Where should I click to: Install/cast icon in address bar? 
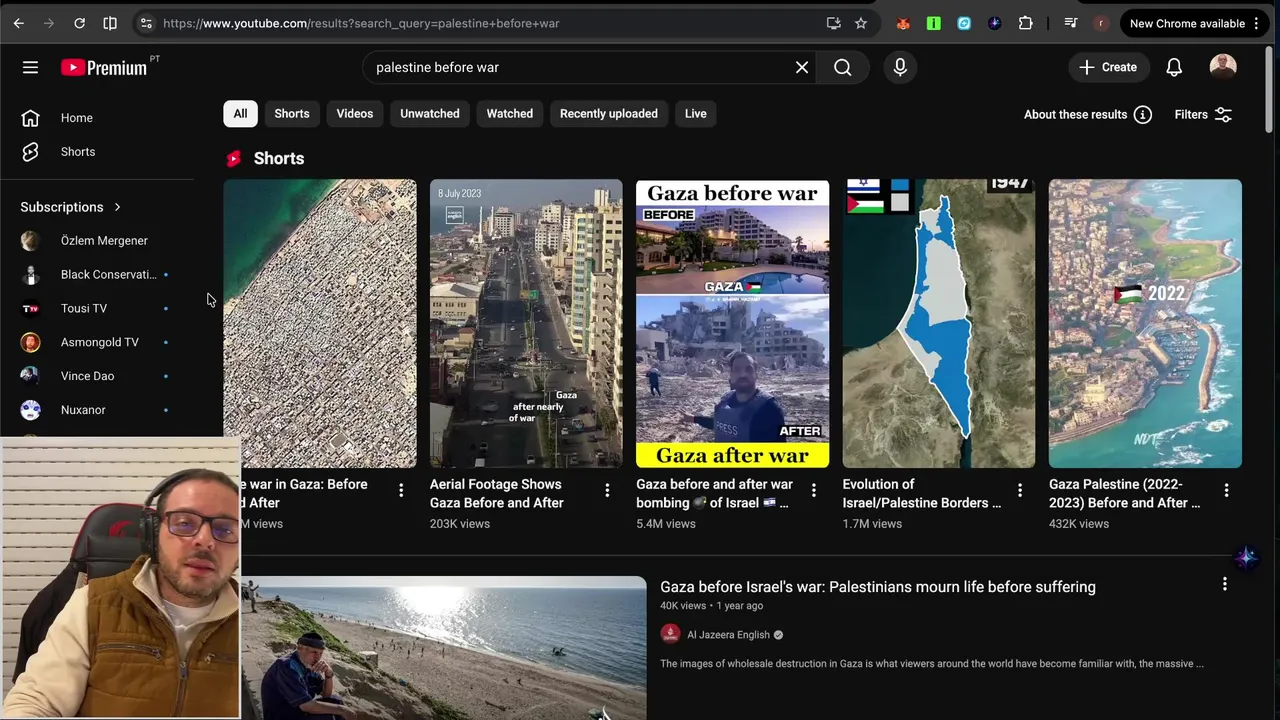tap(834, 23)
